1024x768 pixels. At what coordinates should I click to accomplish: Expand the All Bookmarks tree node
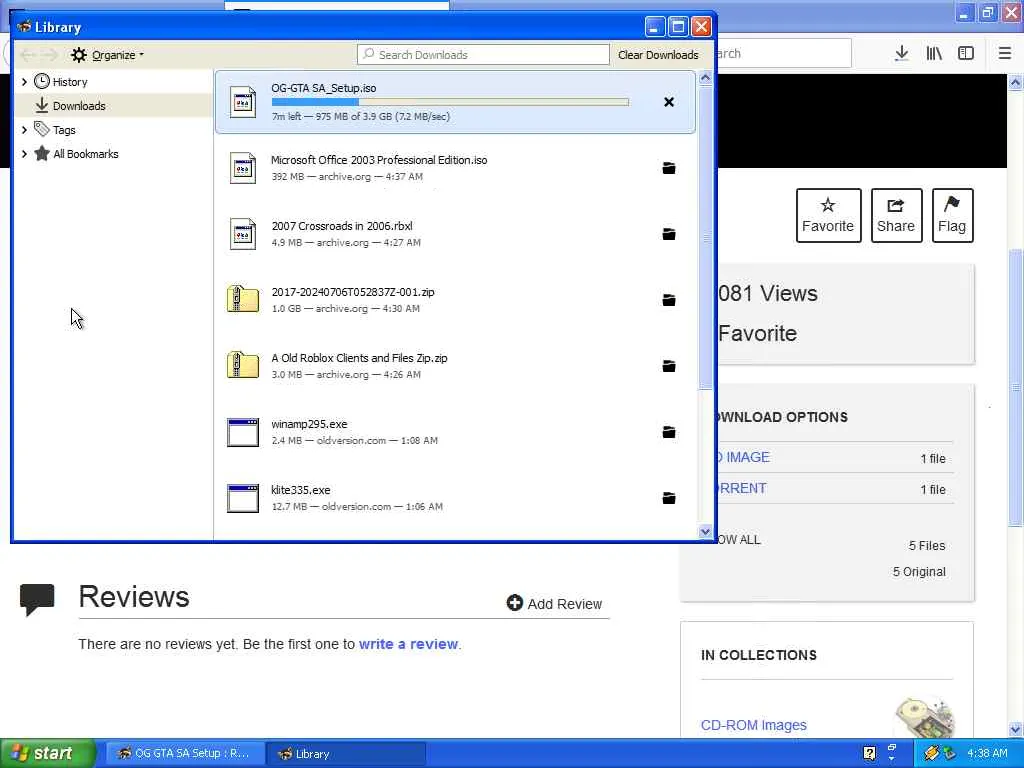click(x=24, y=154)
